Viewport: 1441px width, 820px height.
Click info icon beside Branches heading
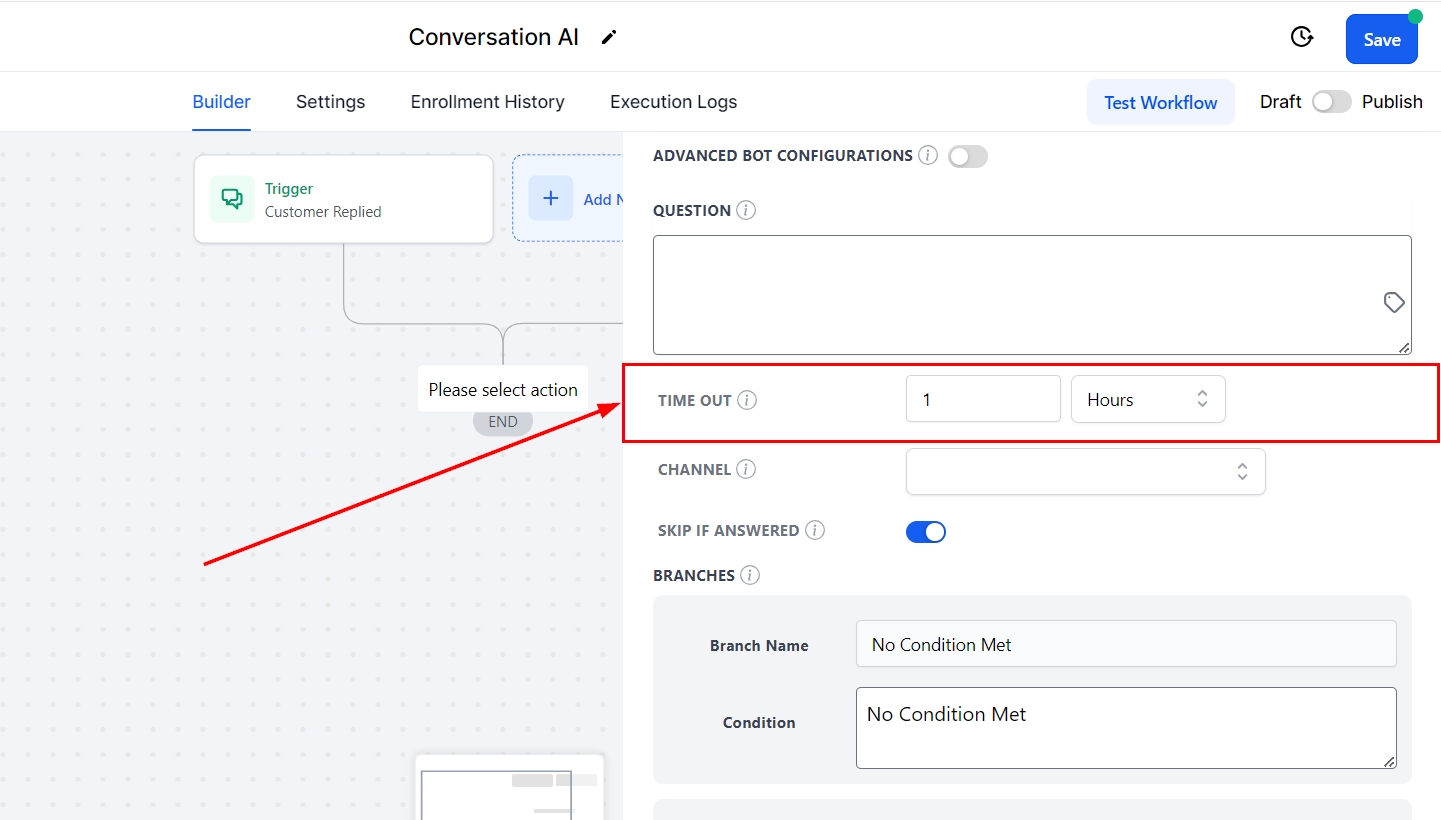click(750, 575)
